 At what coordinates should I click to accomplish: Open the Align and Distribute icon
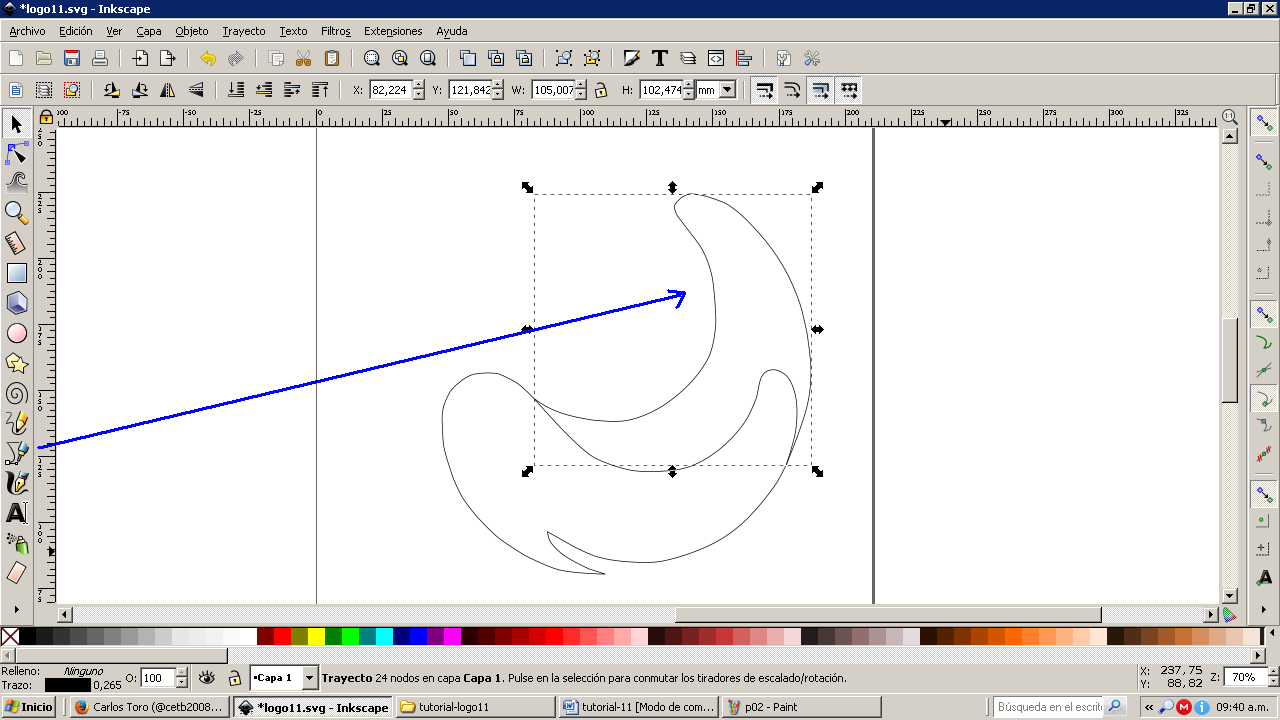744,58
